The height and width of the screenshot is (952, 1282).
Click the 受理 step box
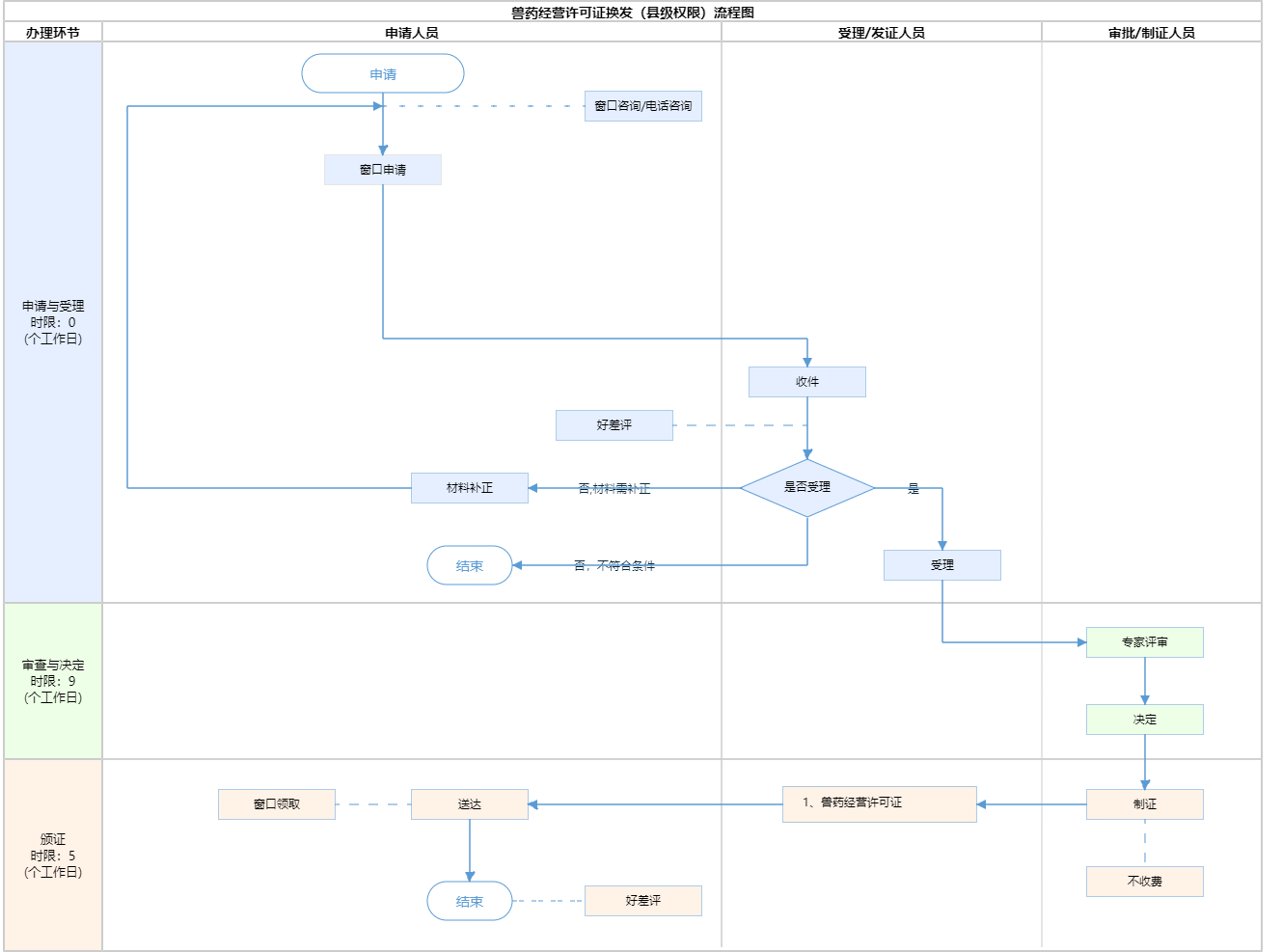coord(941,565)
